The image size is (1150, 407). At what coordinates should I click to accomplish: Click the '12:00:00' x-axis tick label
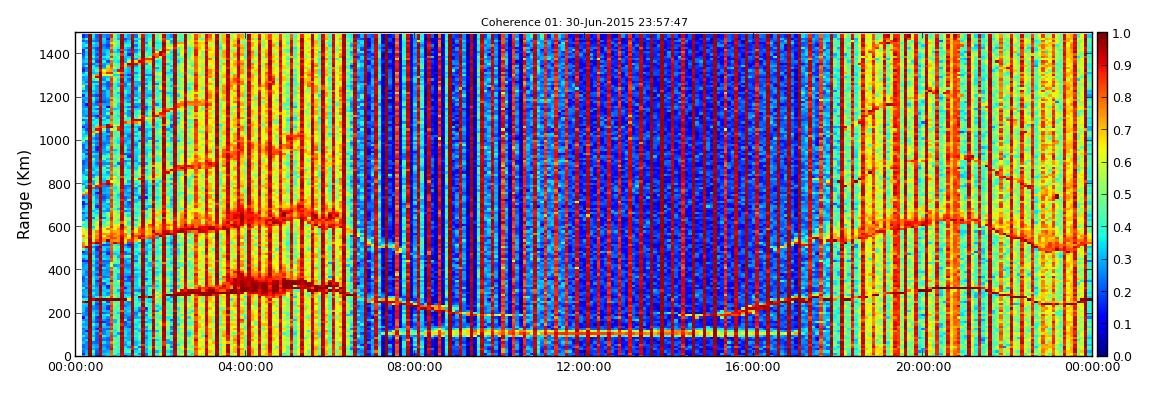[585, 367]
